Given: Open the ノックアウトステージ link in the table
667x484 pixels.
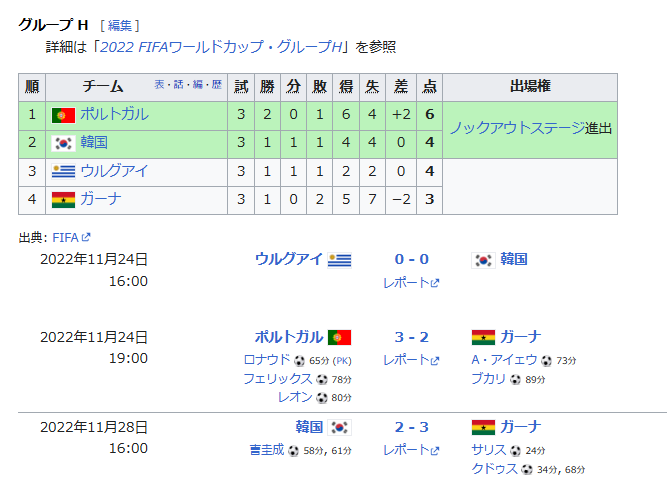Looking at the screenshot, I should [516, 129].
